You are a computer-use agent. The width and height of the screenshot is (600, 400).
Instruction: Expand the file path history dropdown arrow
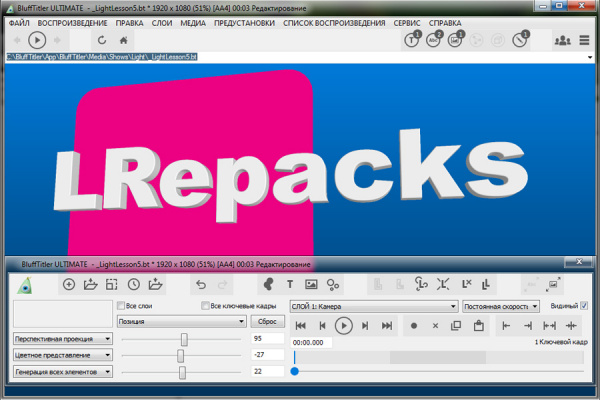click(x=590, y=57)
